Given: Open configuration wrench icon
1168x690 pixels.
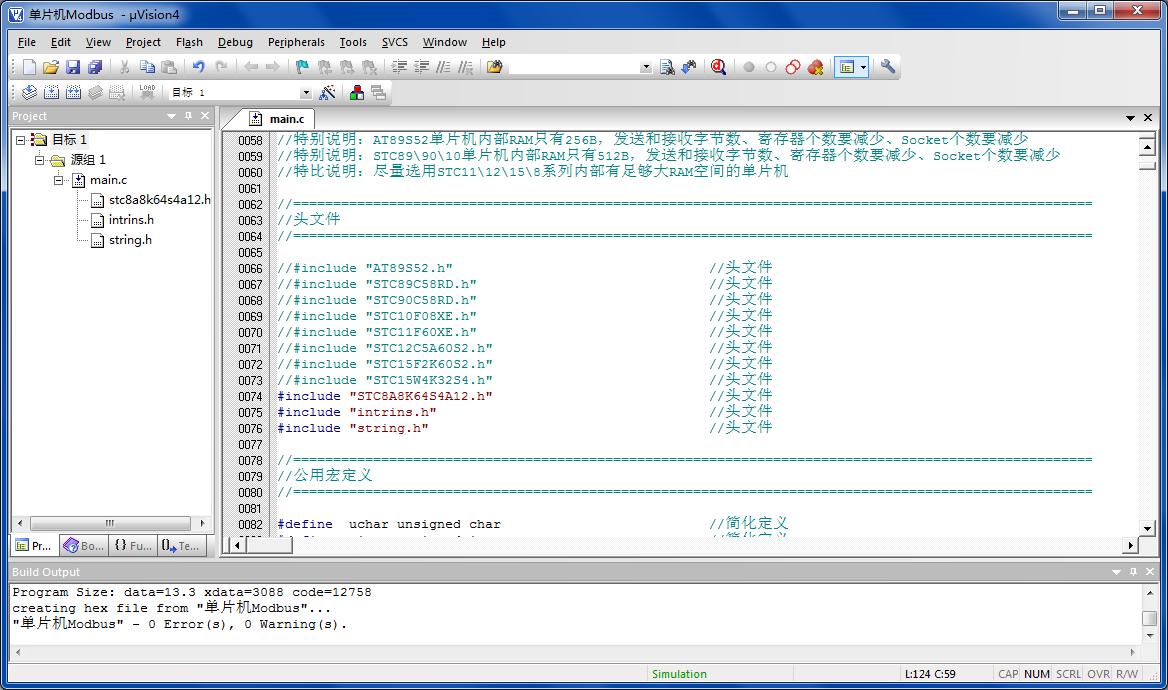Looking at the screenshot, I should (x=887, y=67).
